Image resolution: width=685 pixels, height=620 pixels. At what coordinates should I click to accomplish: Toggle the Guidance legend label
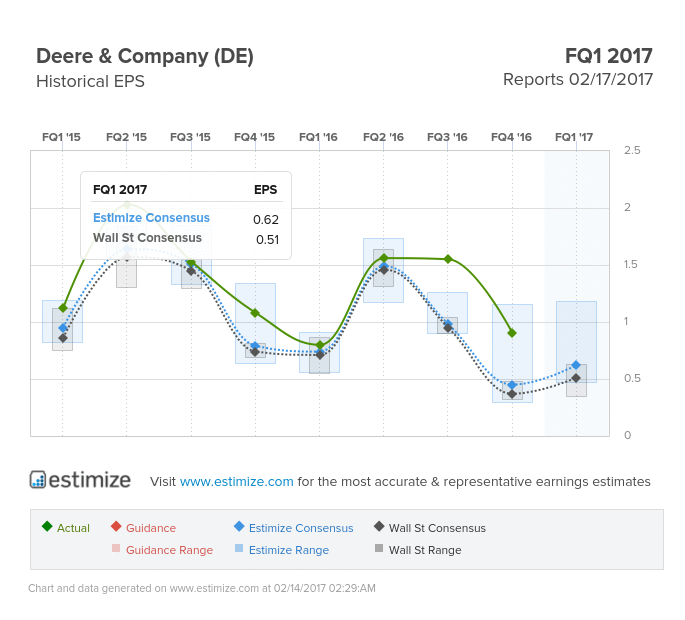151,528
